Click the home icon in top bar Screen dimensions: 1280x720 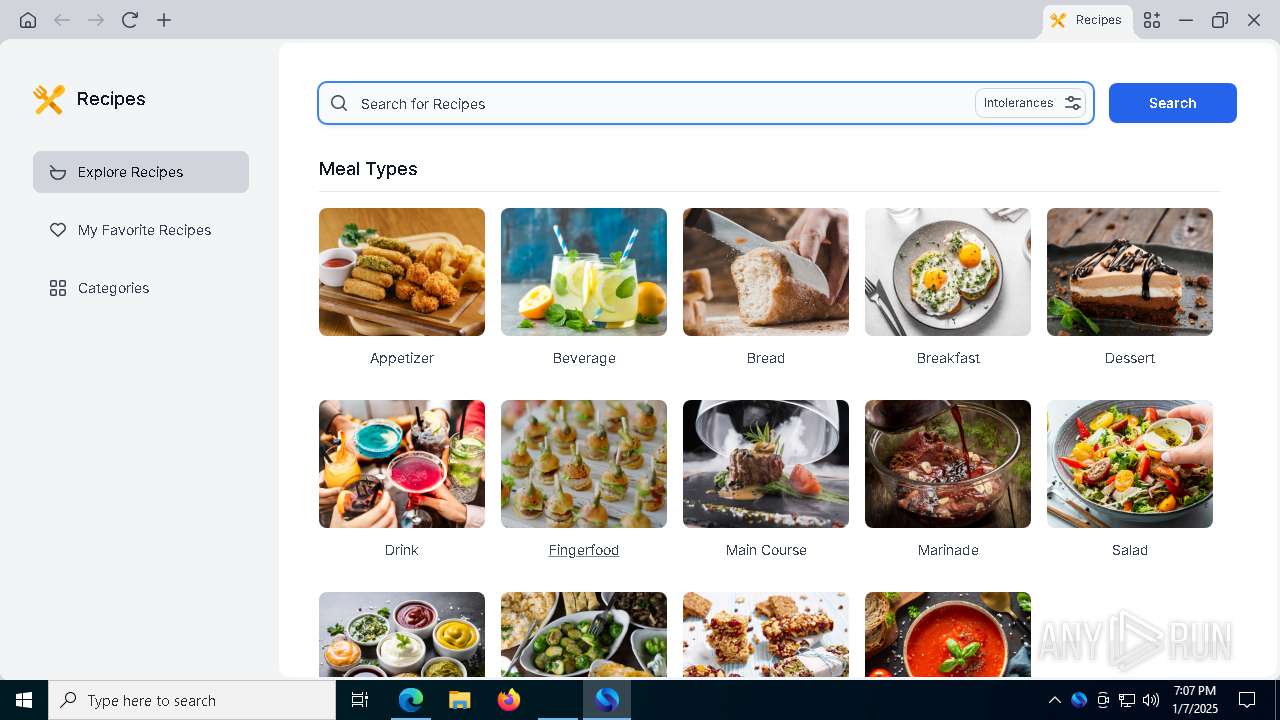28,20
